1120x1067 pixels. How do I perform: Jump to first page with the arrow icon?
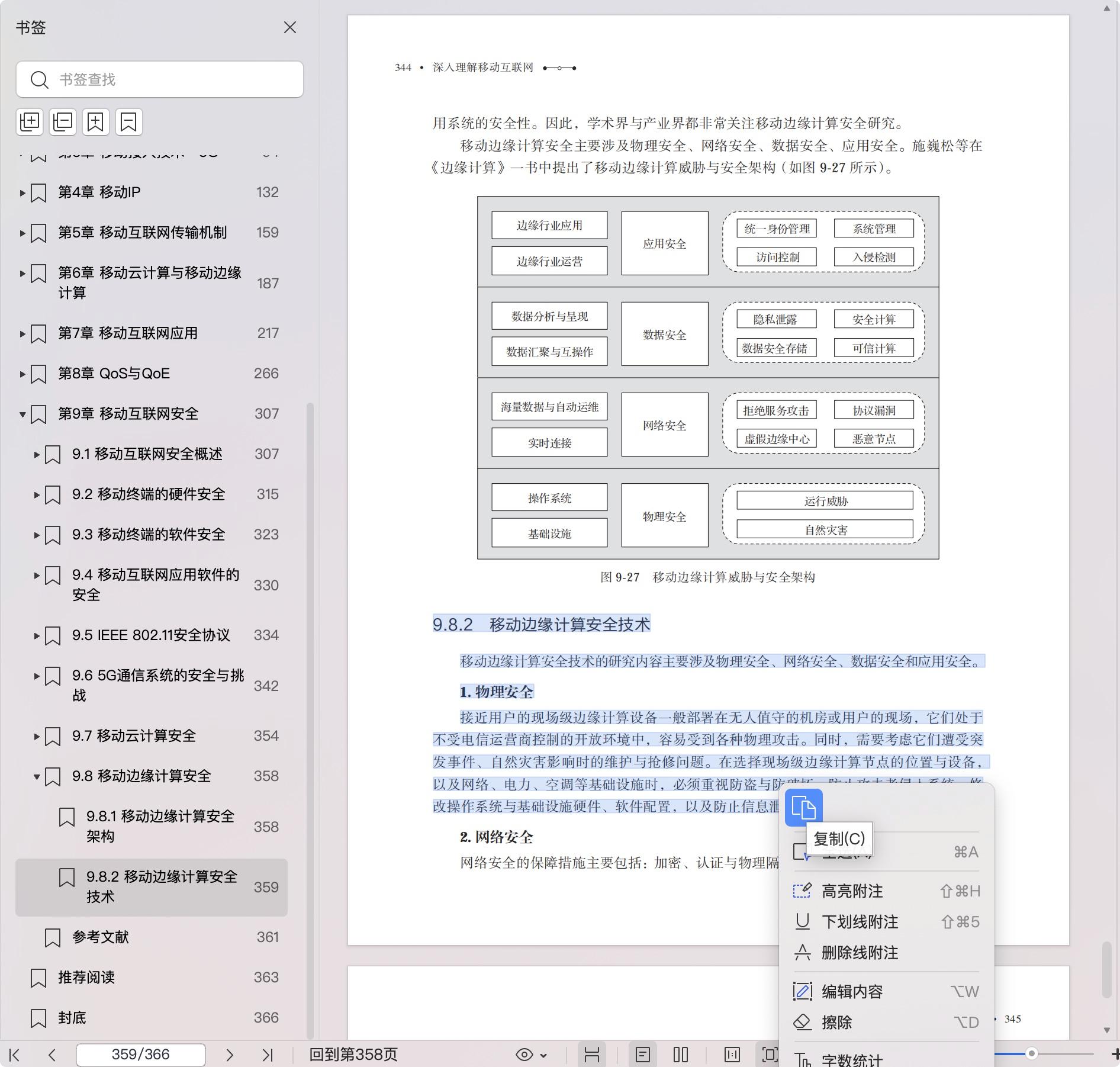[x=15, y=1055]
